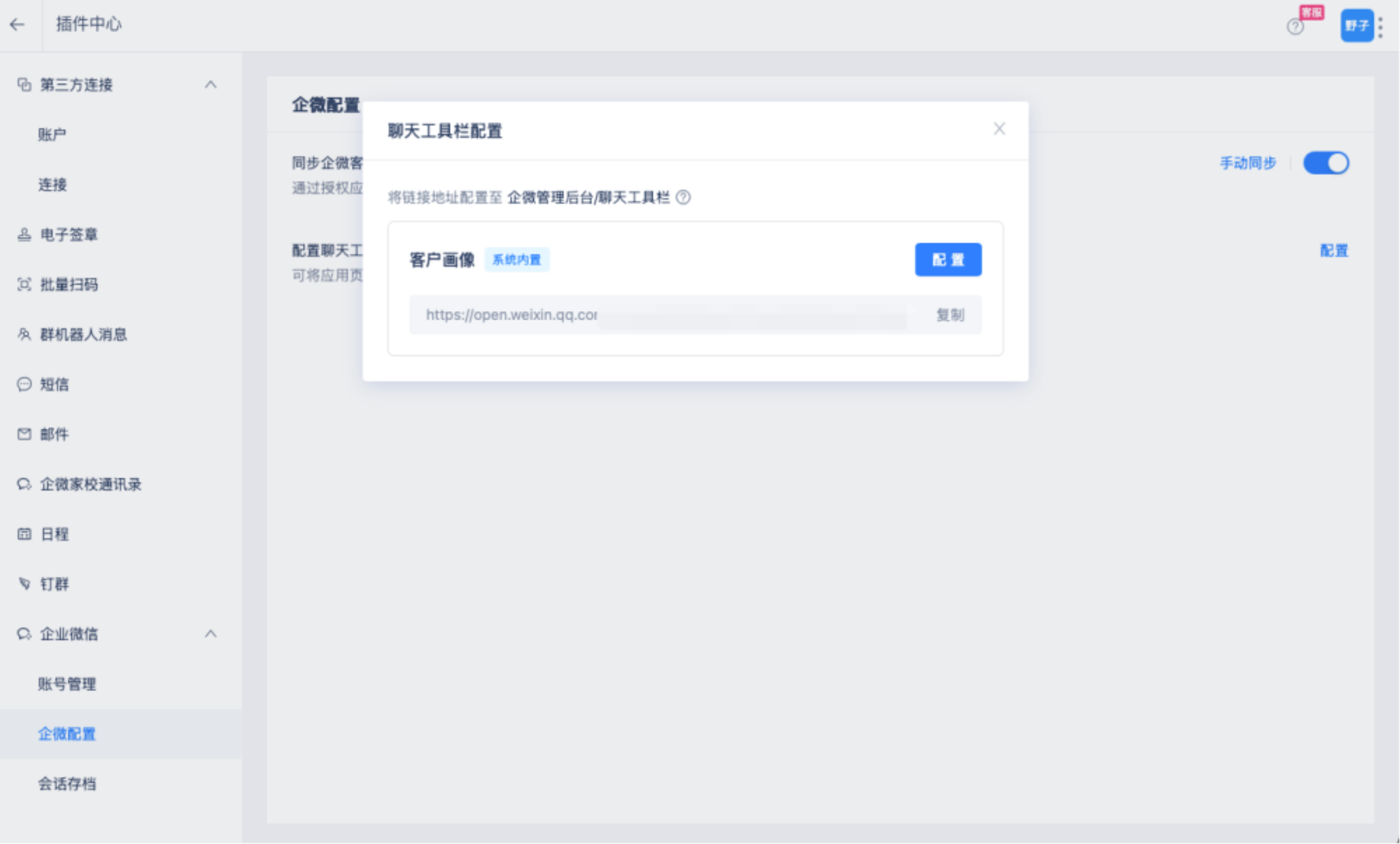The height and width of the screenshot is (844, 1400).
Task: Click the back arrow icon
Action: [18, 24]
